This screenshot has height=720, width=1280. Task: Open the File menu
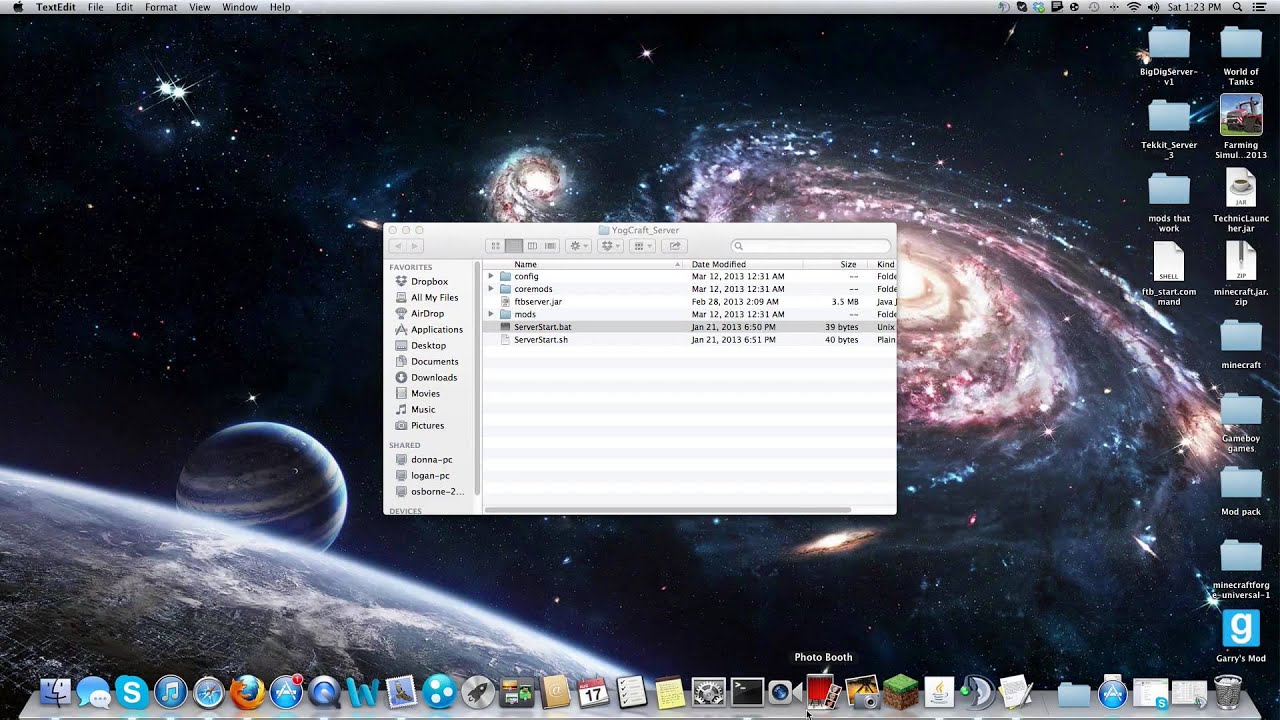[95, 7]
